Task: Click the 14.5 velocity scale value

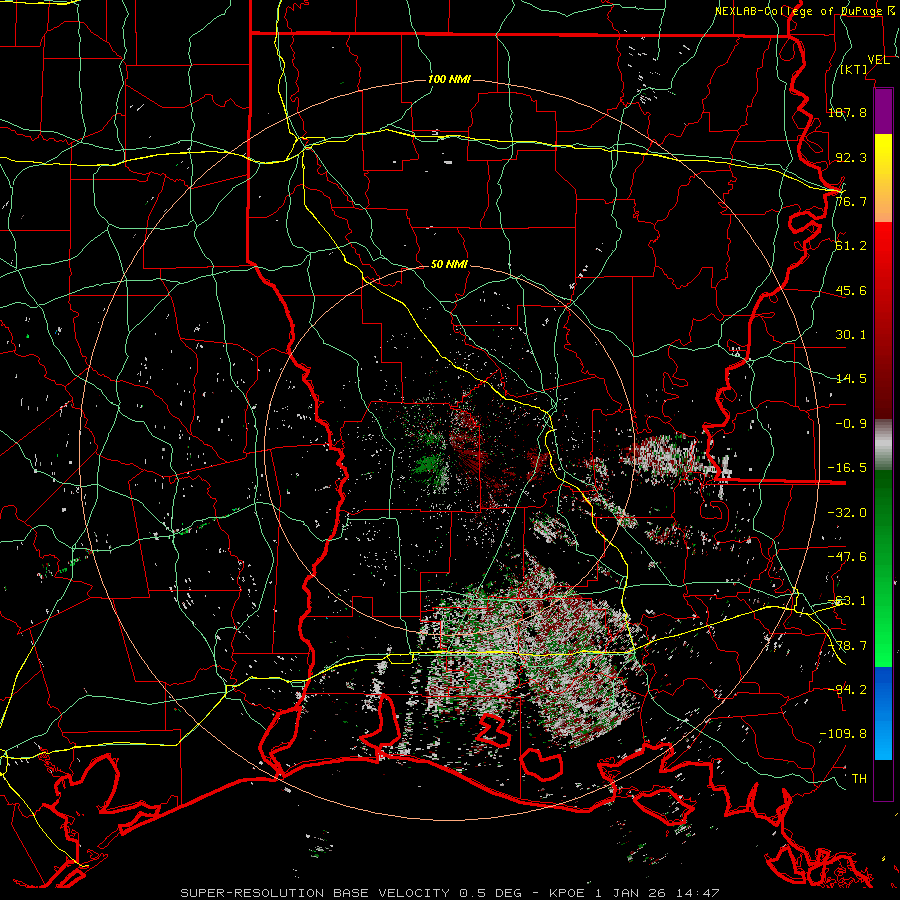Action: (851, 379)
